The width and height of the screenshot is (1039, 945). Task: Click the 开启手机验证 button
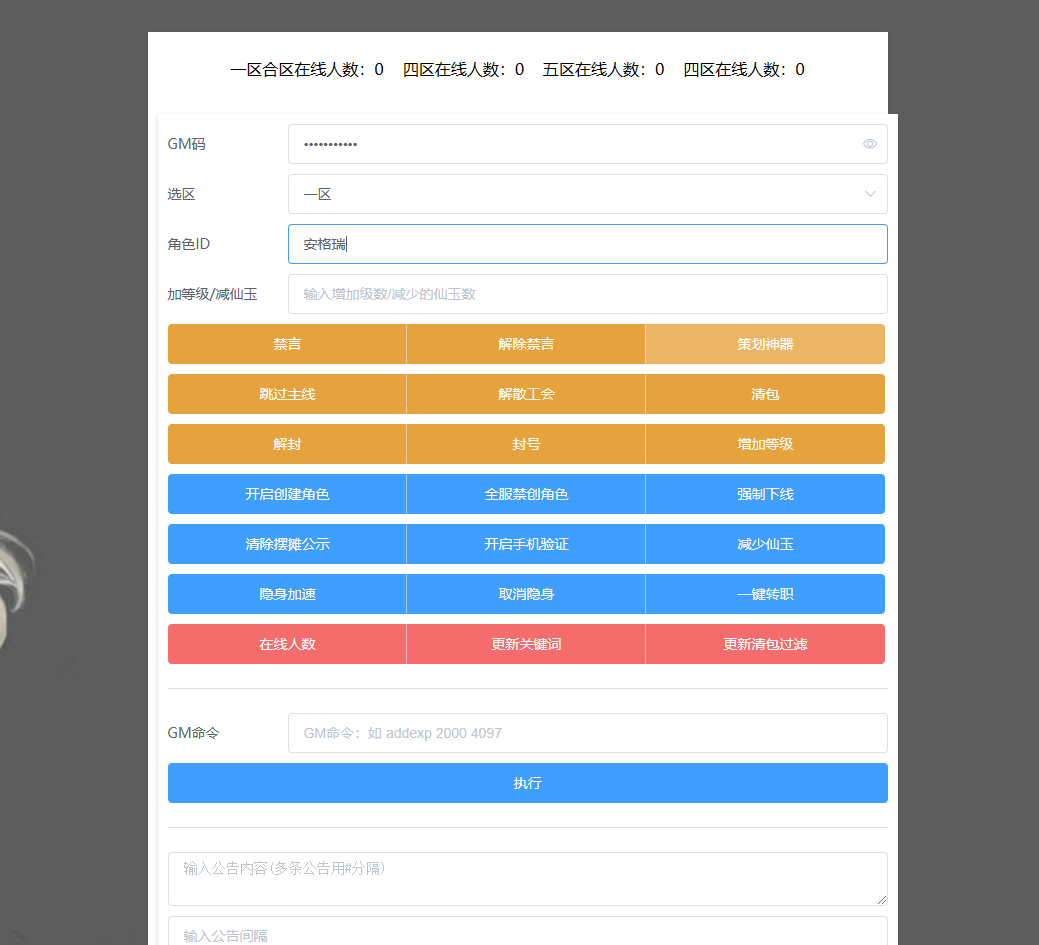[x=526, y=544]
